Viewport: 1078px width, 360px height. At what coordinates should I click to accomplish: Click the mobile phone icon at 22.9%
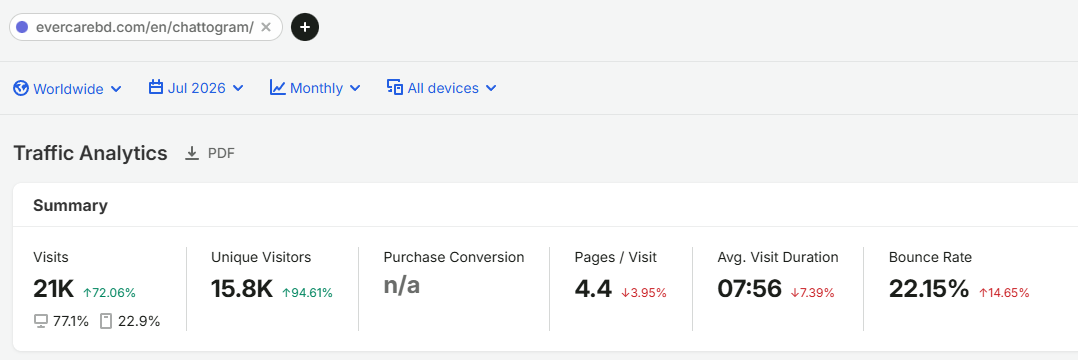point(105,321)
